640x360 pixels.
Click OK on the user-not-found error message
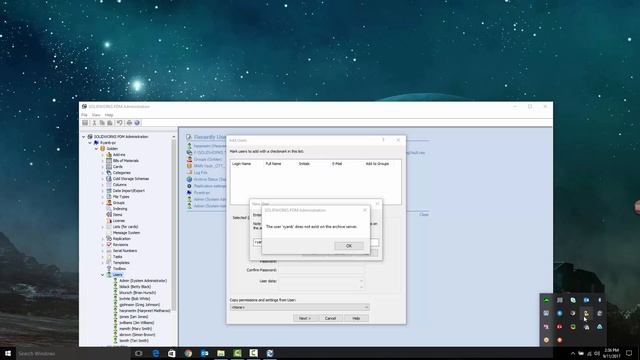coord(349,246)
